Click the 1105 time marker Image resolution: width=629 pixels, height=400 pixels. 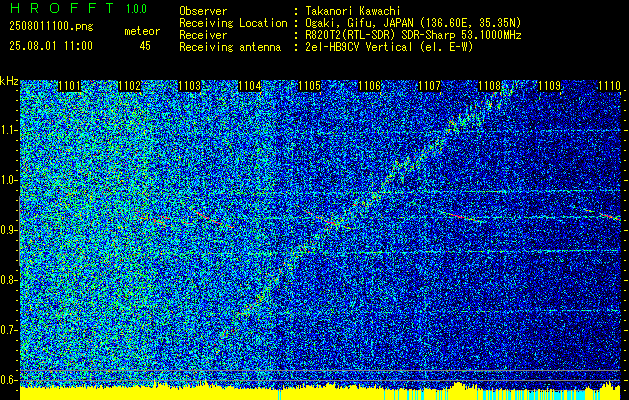(310, 86)
